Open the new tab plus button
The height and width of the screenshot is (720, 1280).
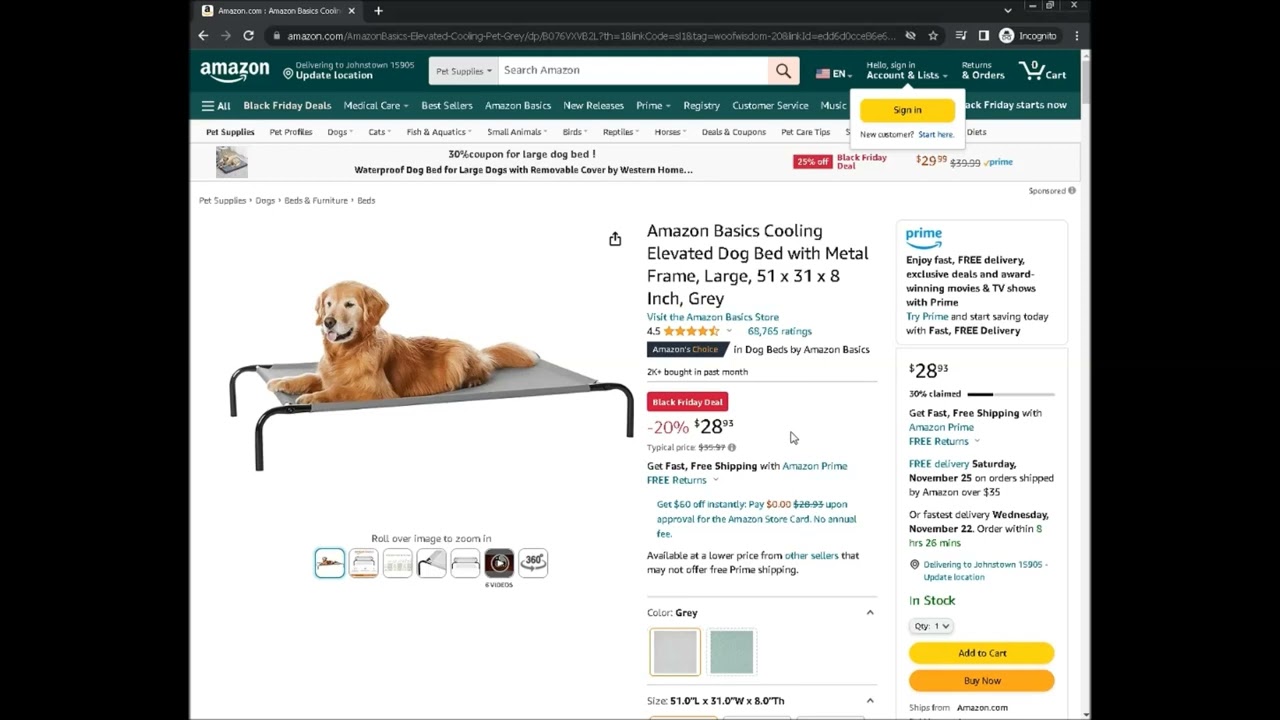click(378, 11)
